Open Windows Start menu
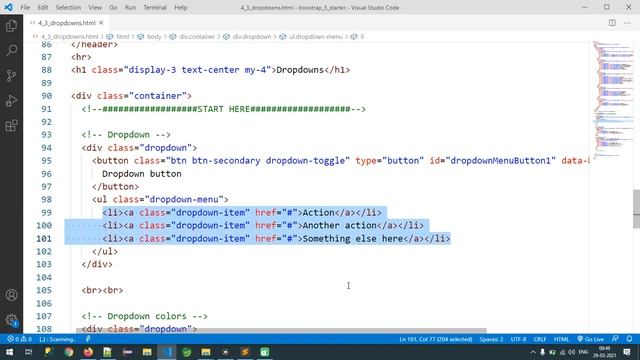640x360 pixels. pyautogui.click(x=9, y=352)
